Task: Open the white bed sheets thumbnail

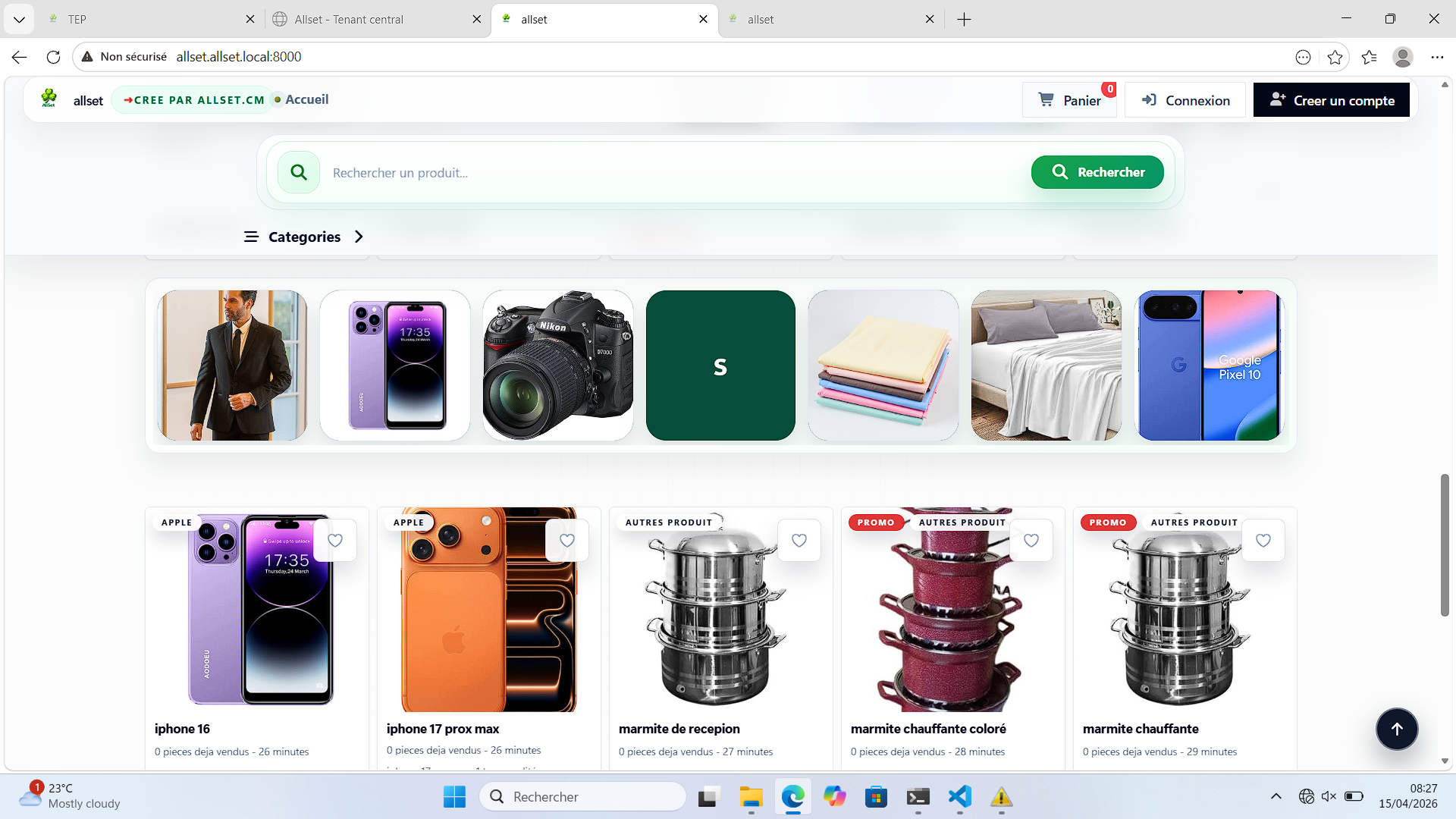Action: pos(1046,366)
